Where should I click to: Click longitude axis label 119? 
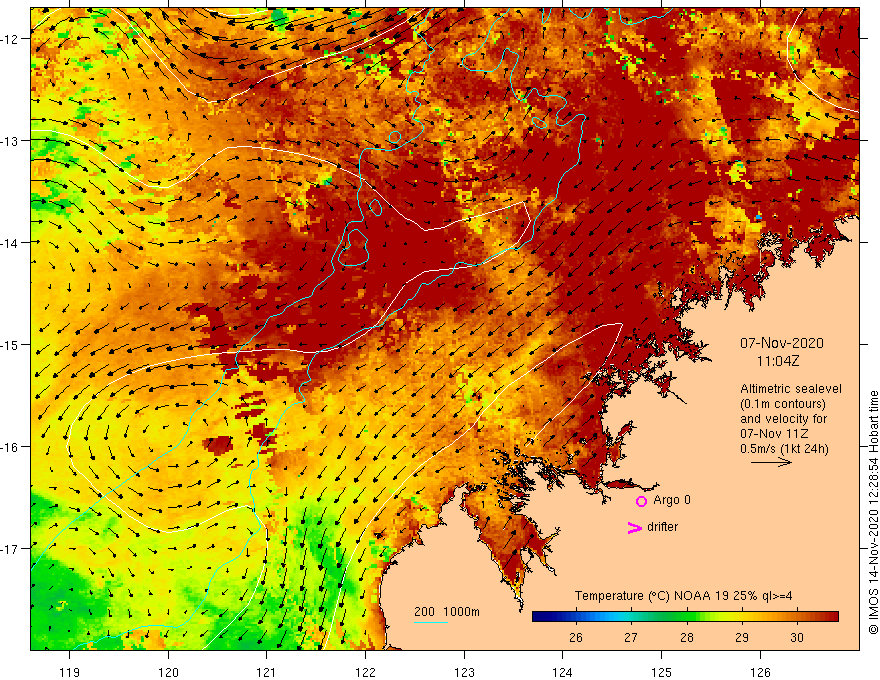point(70,672)
